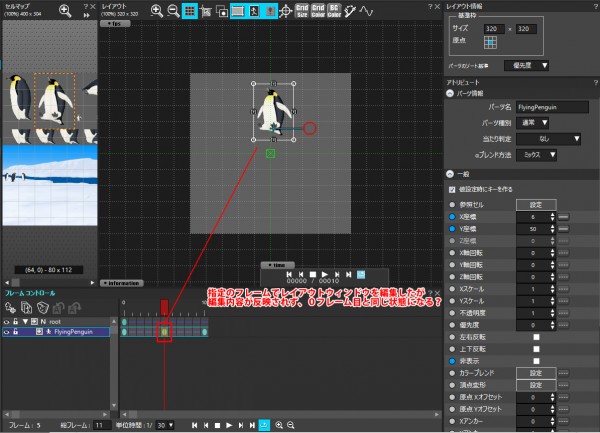600x433 pixels.
Task: Toggle the grid display in layout toolbar
Action: (x=189, y=11)
